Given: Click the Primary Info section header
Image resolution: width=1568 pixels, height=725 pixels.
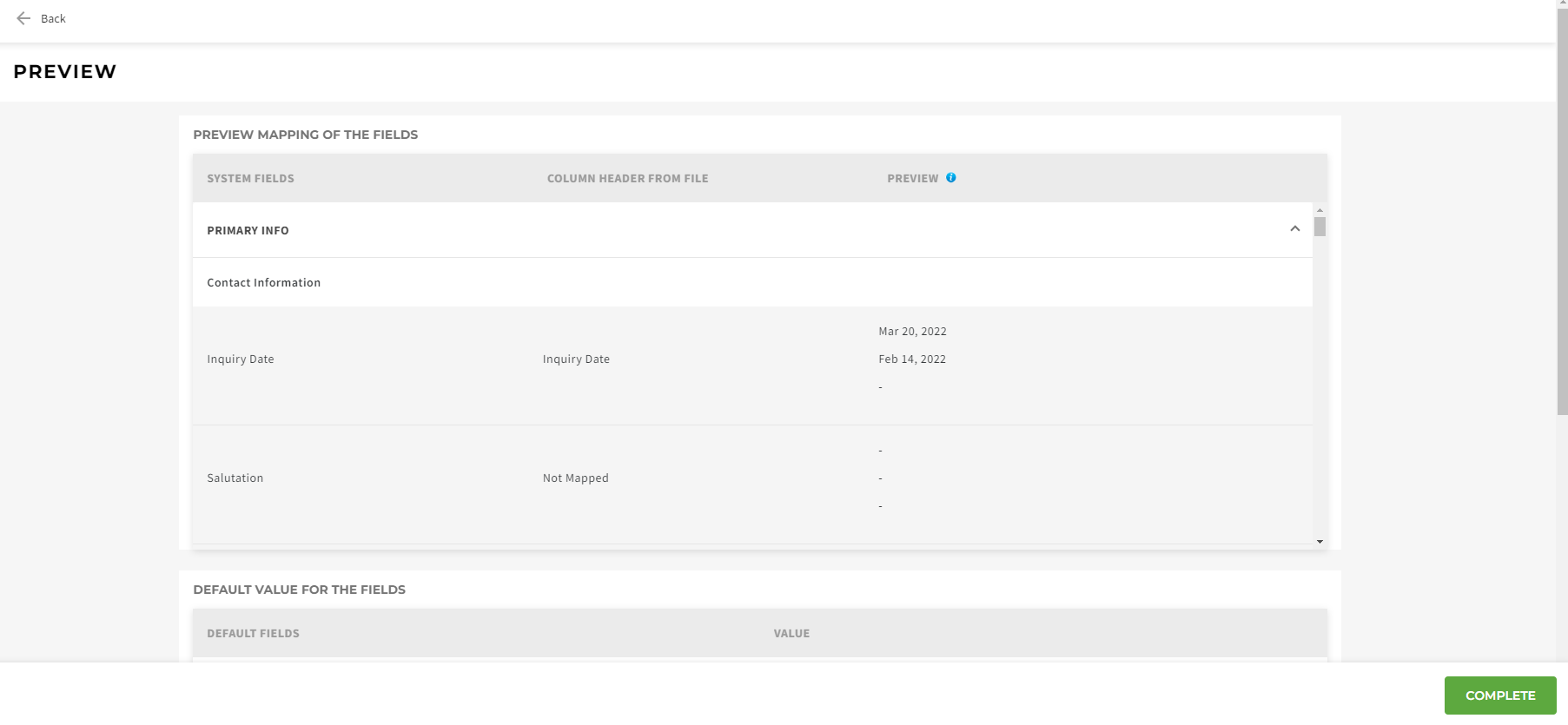Looking at the screenshot, I should click(x=752, y=230).
